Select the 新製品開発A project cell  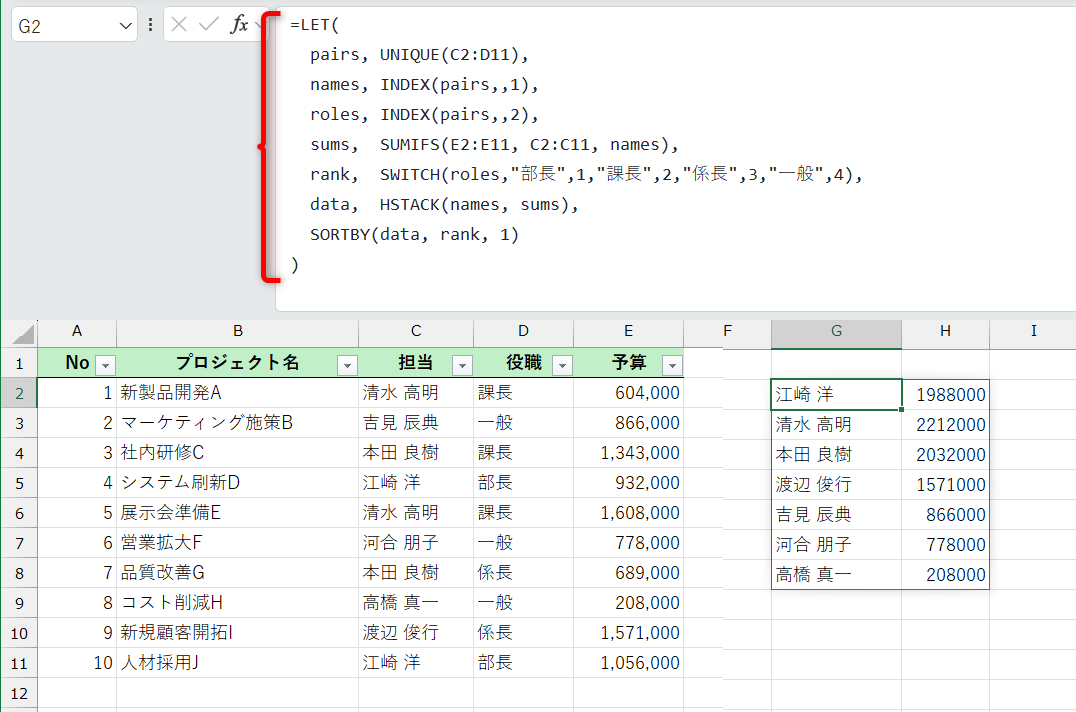pyautogui.click(x=237, y=394)
